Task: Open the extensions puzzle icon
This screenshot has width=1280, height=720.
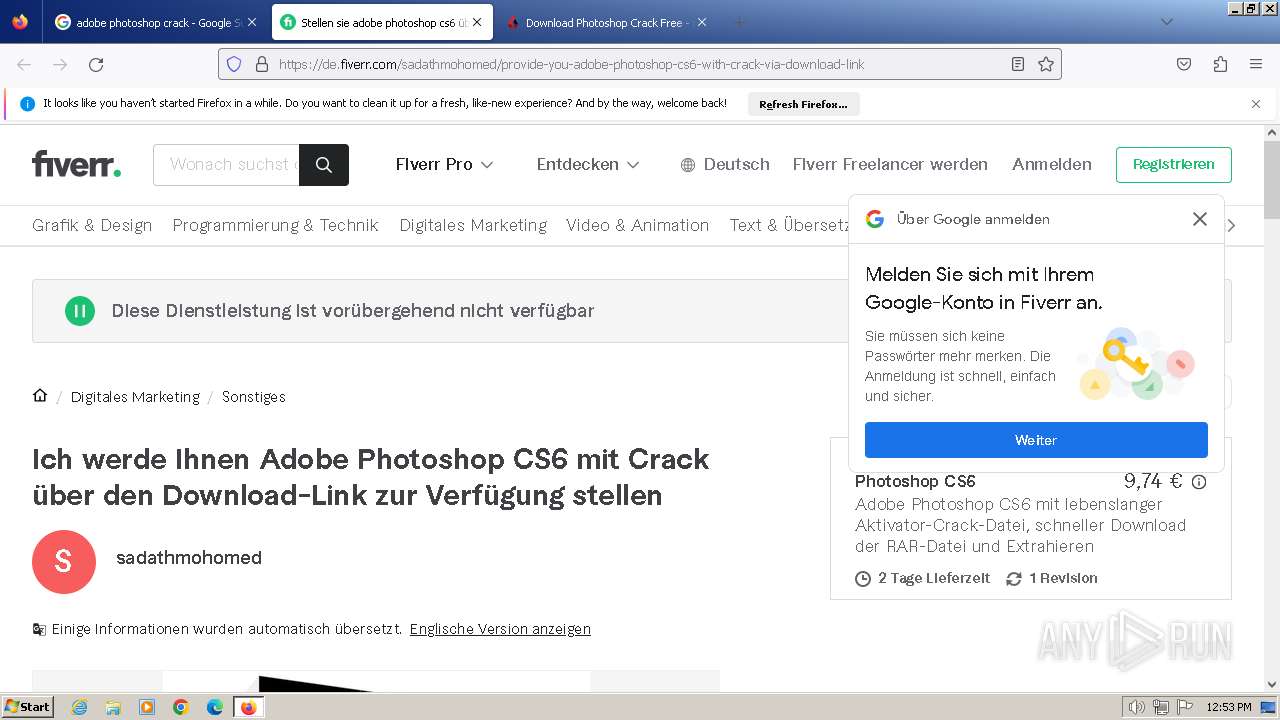Action: pyautogui.click(x=1220, y=64)
